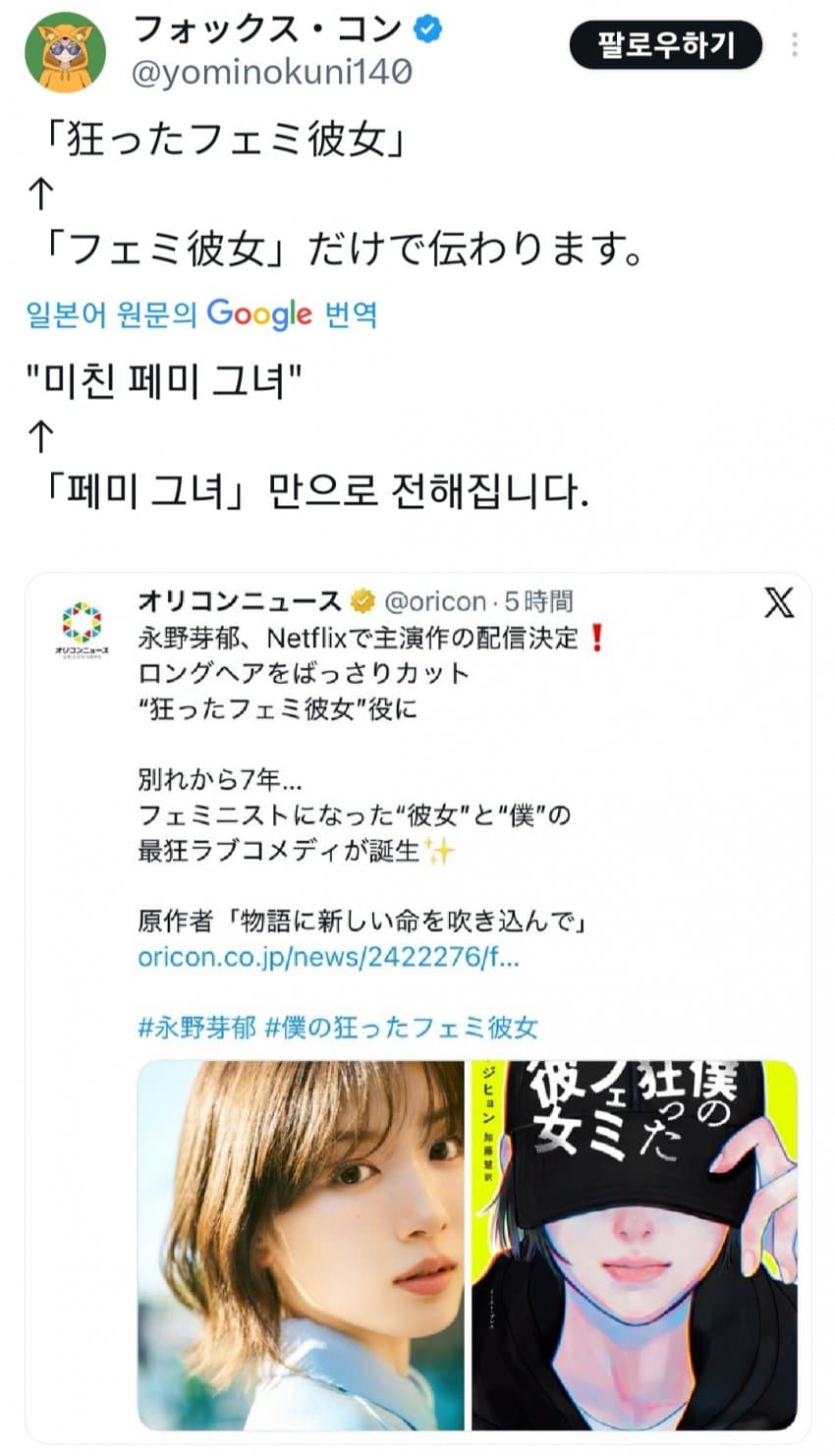The height and width of the screenshot is (1456, 835).
Task: Open the actress photo on the left
Action: click(x=301, y=1245)
